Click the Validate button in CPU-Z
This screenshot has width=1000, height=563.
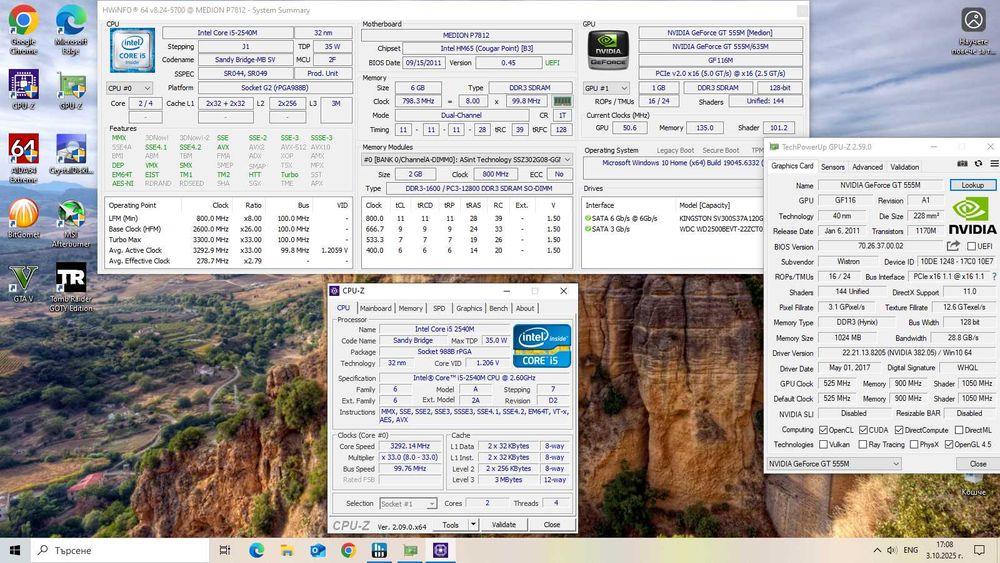503,524
